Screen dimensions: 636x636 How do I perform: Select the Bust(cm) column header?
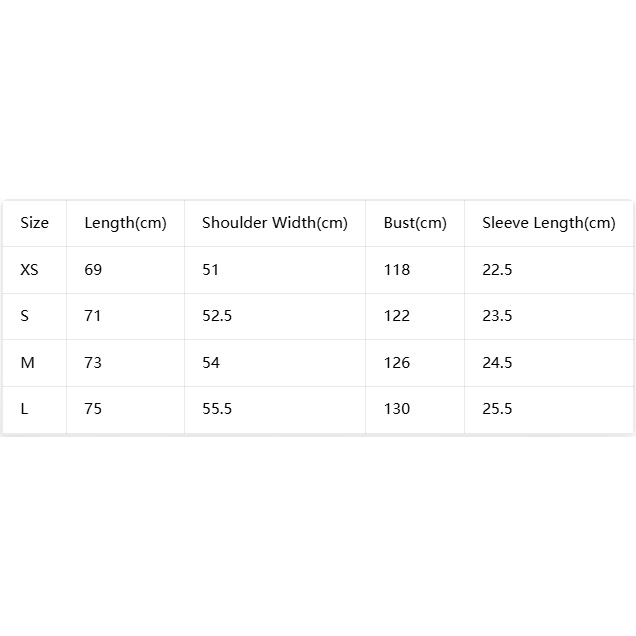point(415,223)
